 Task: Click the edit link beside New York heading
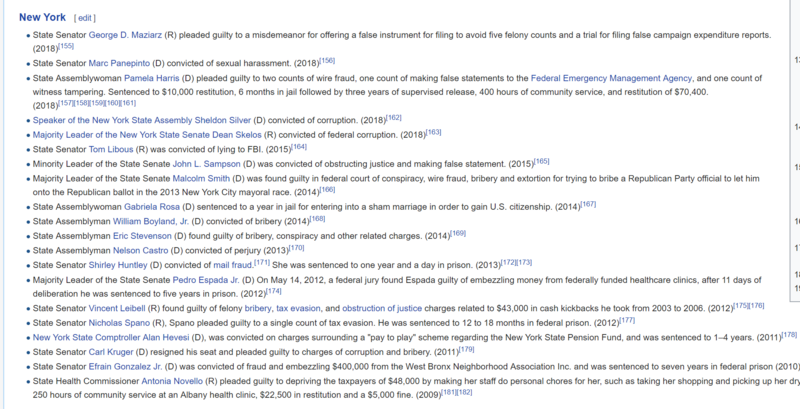85,18
